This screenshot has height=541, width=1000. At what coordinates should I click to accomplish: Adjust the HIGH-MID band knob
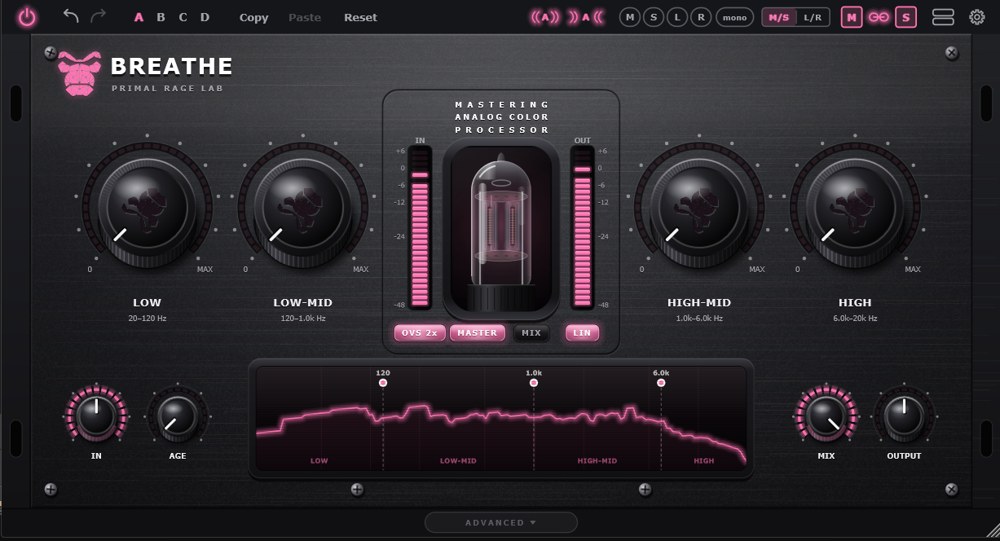pyautogui.click(x=699, y=207)
